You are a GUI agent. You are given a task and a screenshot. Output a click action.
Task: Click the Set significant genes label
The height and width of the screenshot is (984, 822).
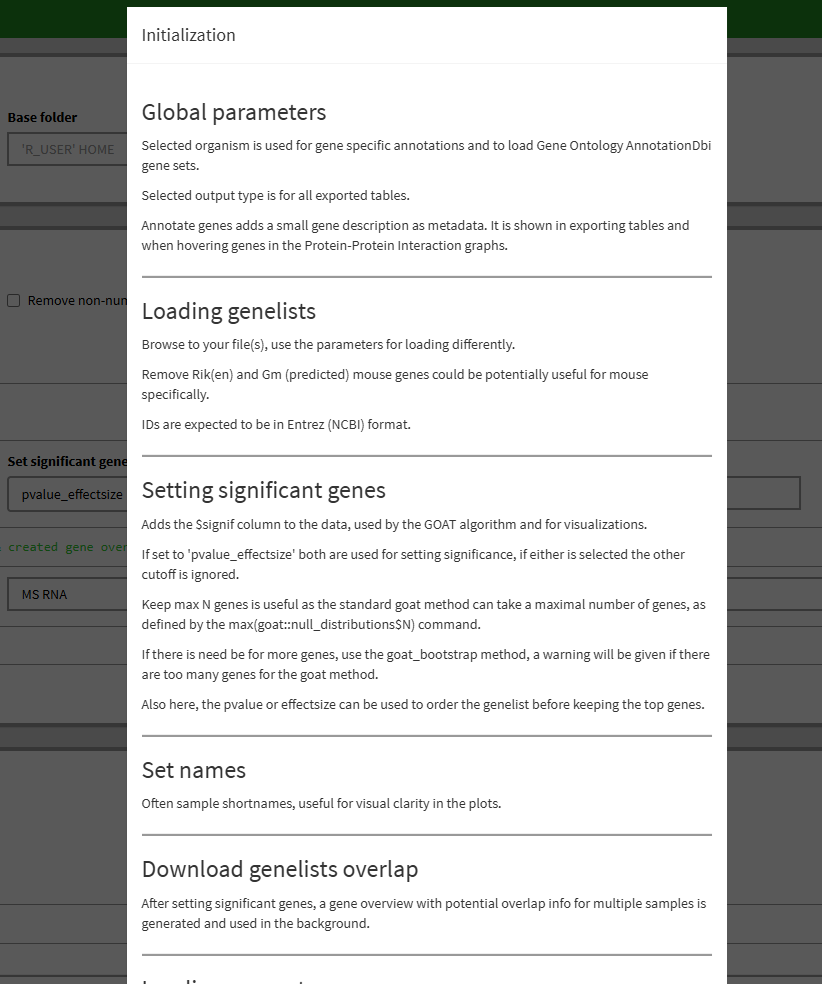tap(66, 461)
